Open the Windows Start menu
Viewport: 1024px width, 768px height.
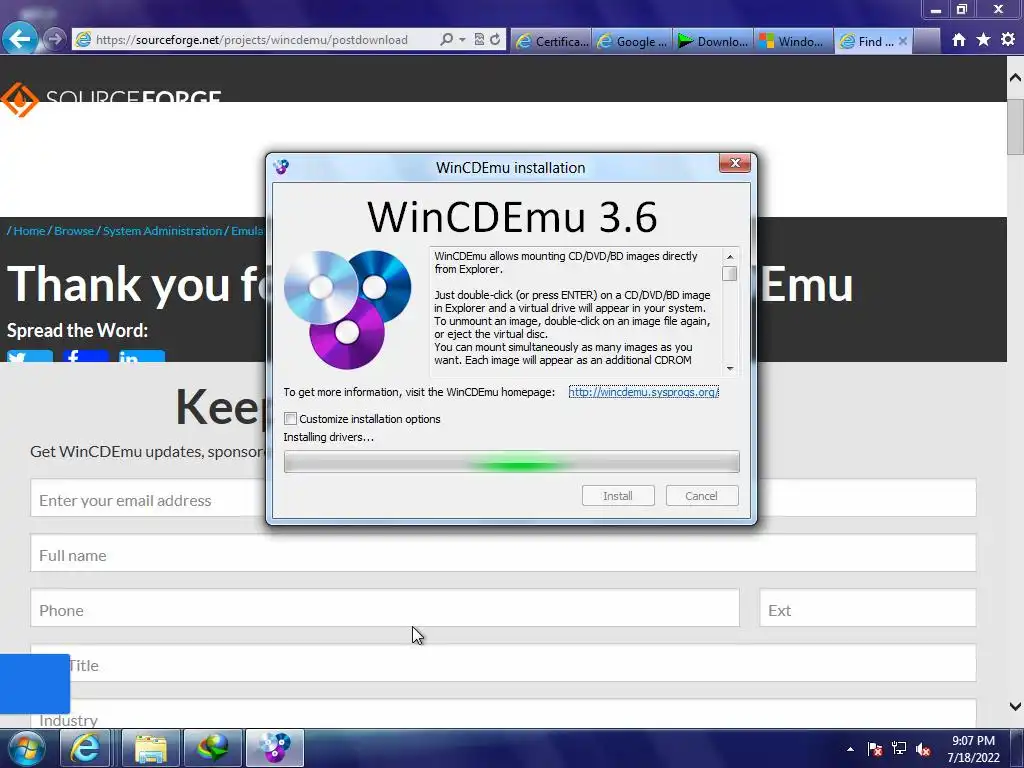[26, 748]
